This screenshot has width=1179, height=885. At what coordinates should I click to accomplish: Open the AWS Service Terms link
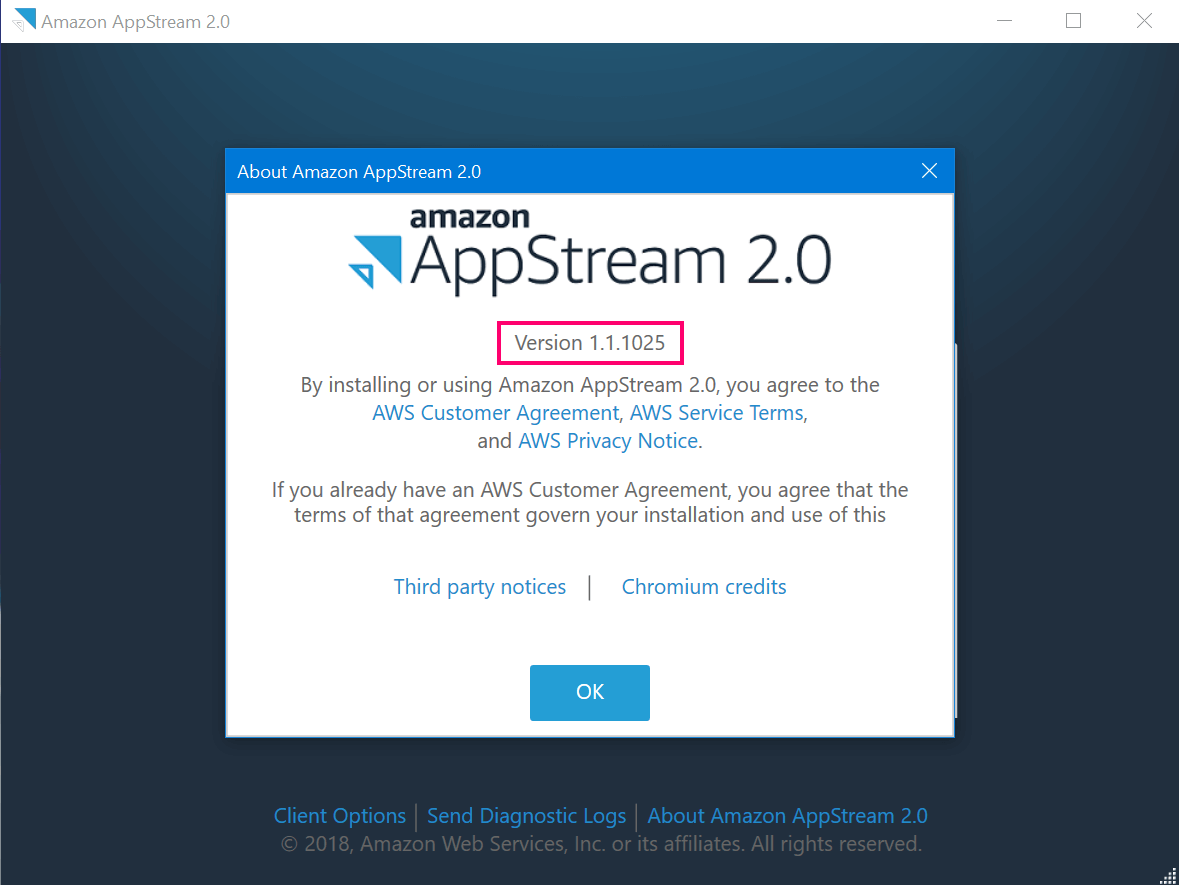pyautogui.click(x=716, y=412)
